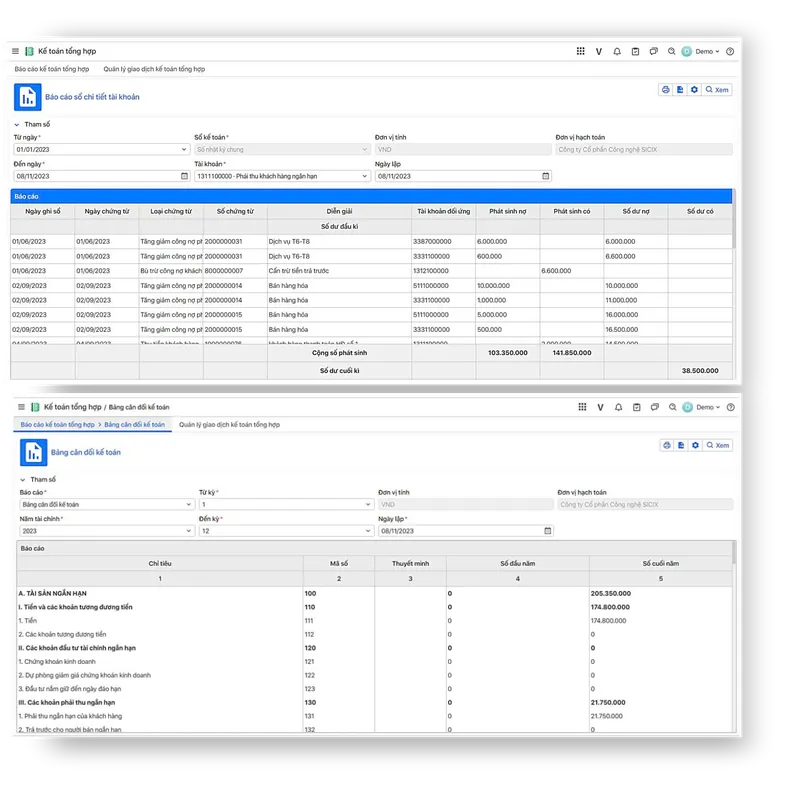Open the apps grid in top header

click(580, 51)
